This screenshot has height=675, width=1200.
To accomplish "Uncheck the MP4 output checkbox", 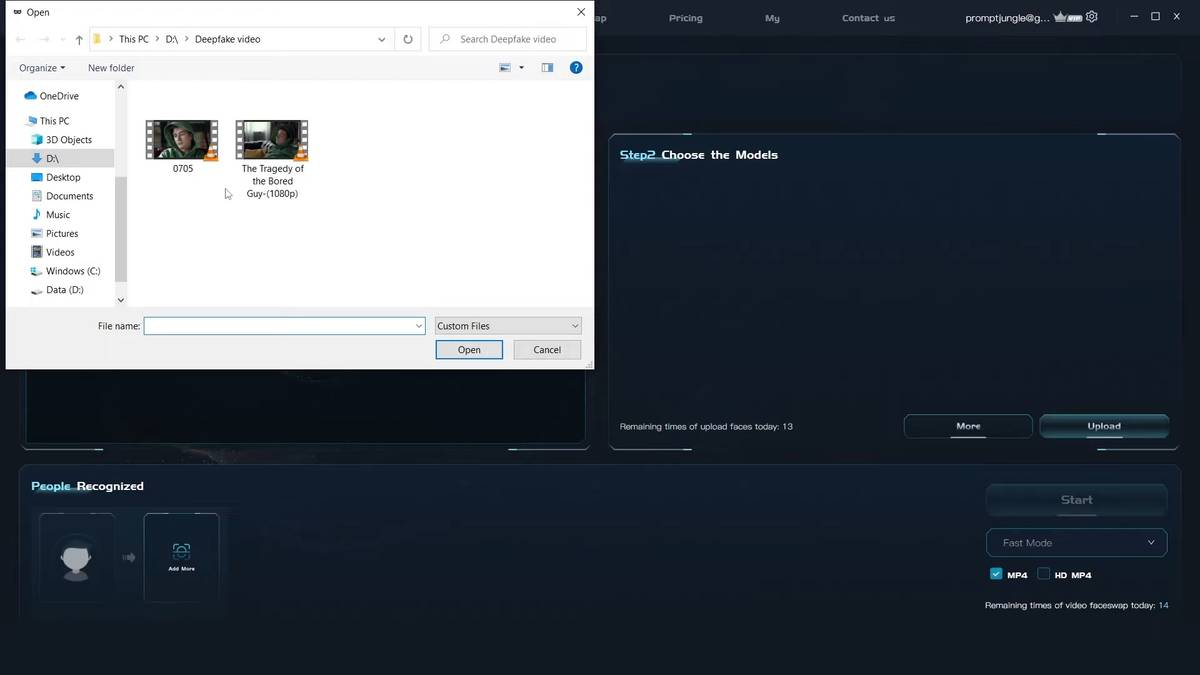I will [996, 574].
